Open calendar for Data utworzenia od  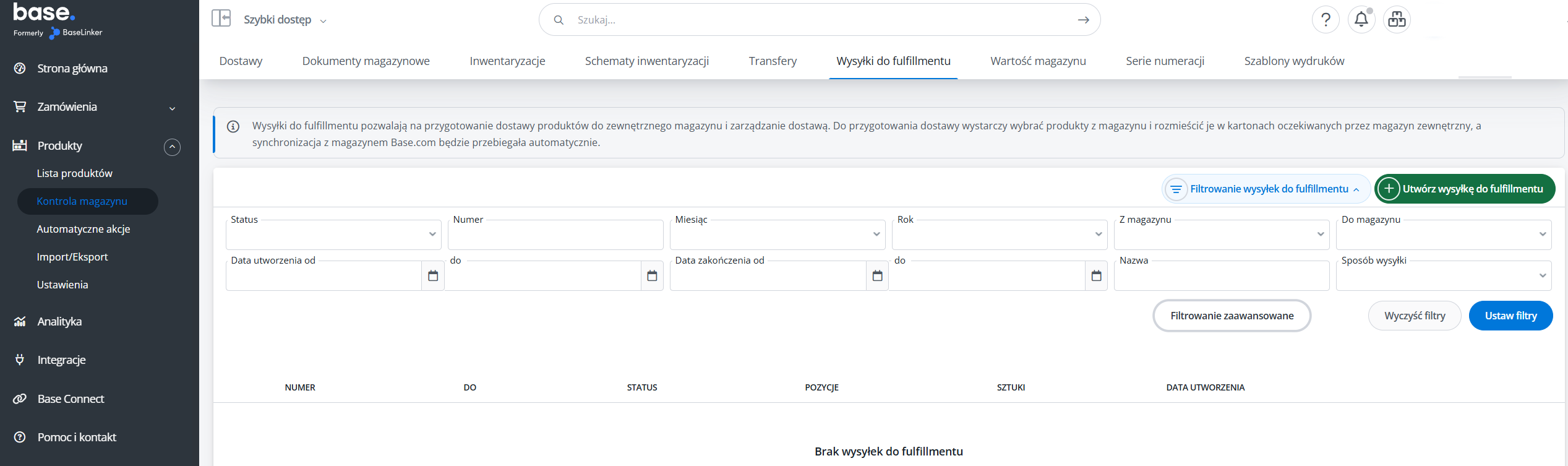(433, 275)
